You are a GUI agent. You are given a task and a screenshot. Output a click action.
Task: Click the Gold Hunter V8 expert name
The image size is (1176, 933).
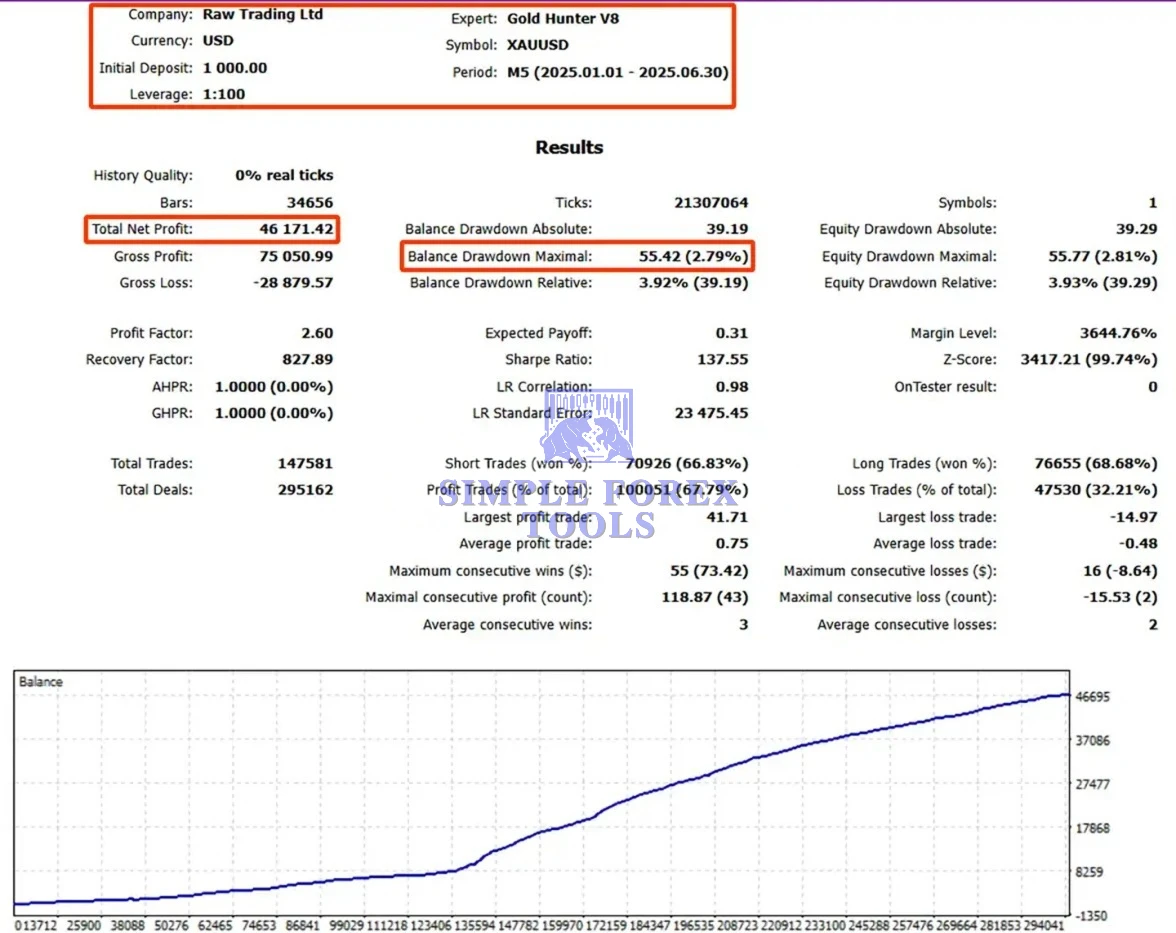564,18
